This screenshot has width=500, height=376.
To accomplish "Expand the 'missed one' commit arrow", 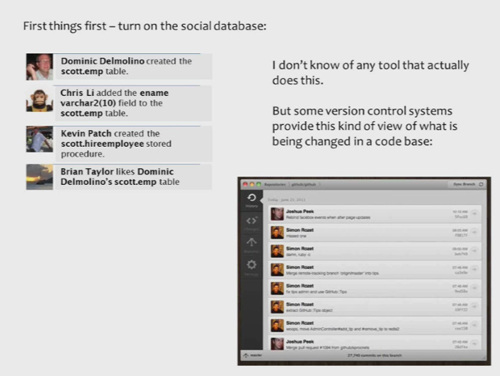I will [x=474, y=232].
